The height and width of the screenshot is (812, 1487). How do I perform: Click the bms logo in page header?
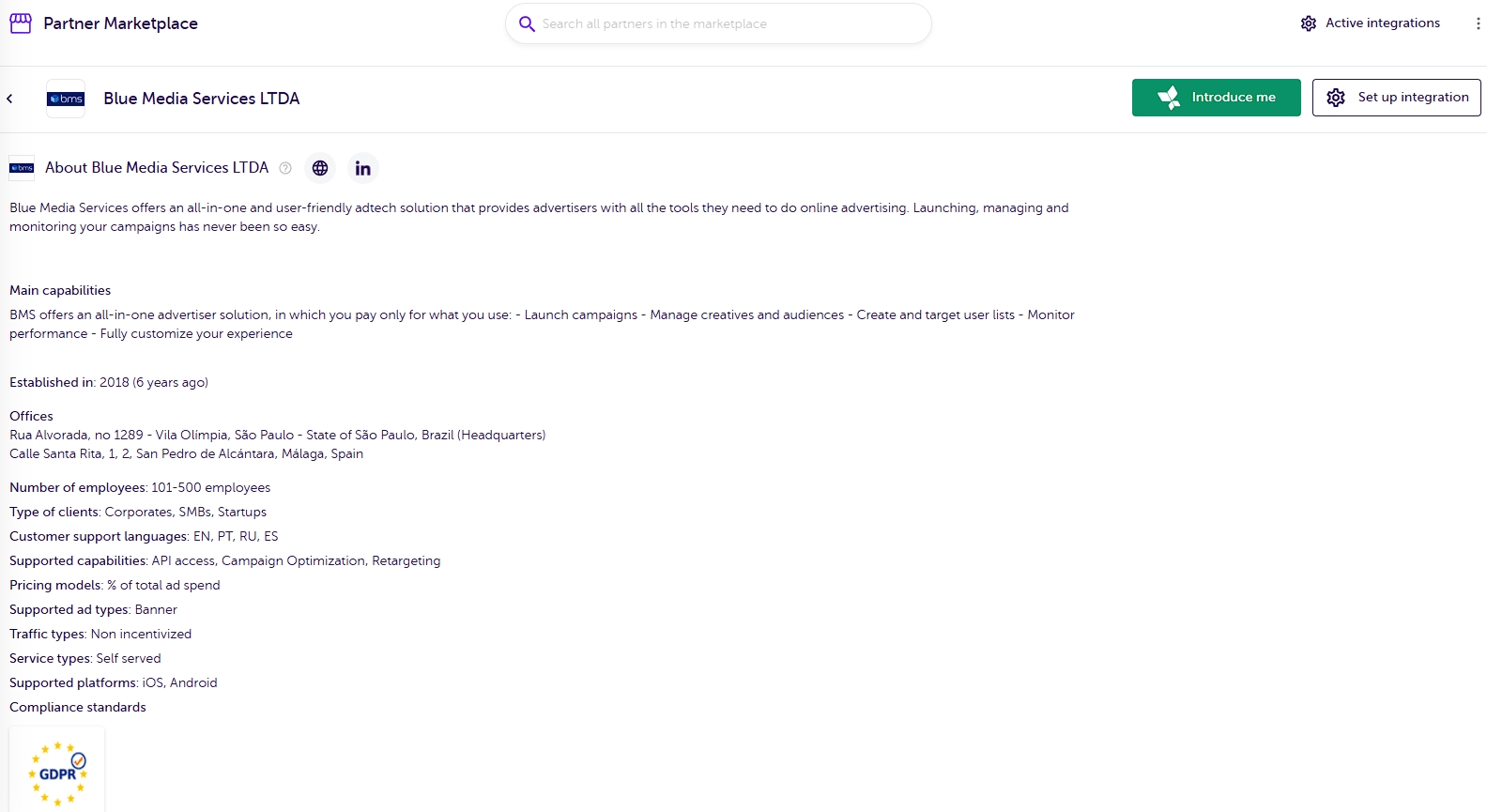(x=66, y=99)
